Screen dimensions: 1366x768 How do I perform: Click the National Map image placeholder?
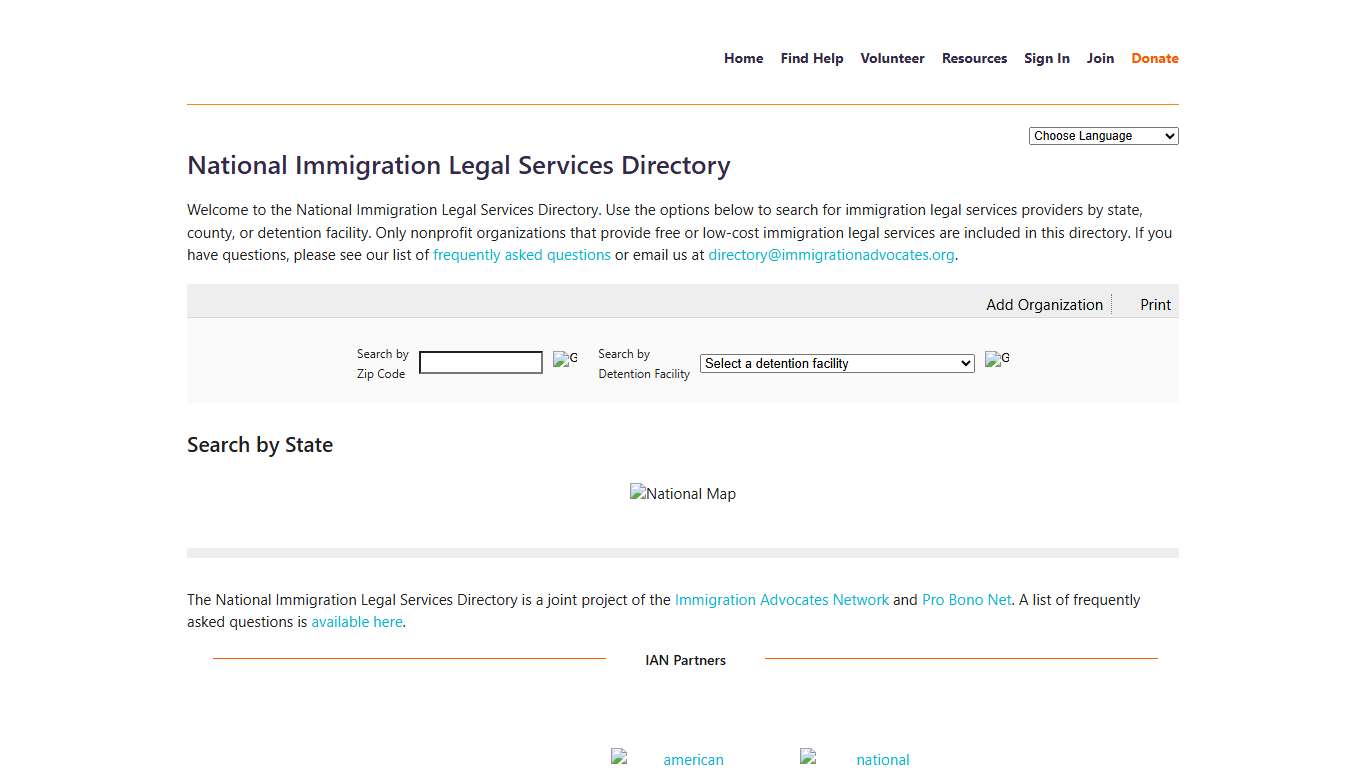(683, 493)
